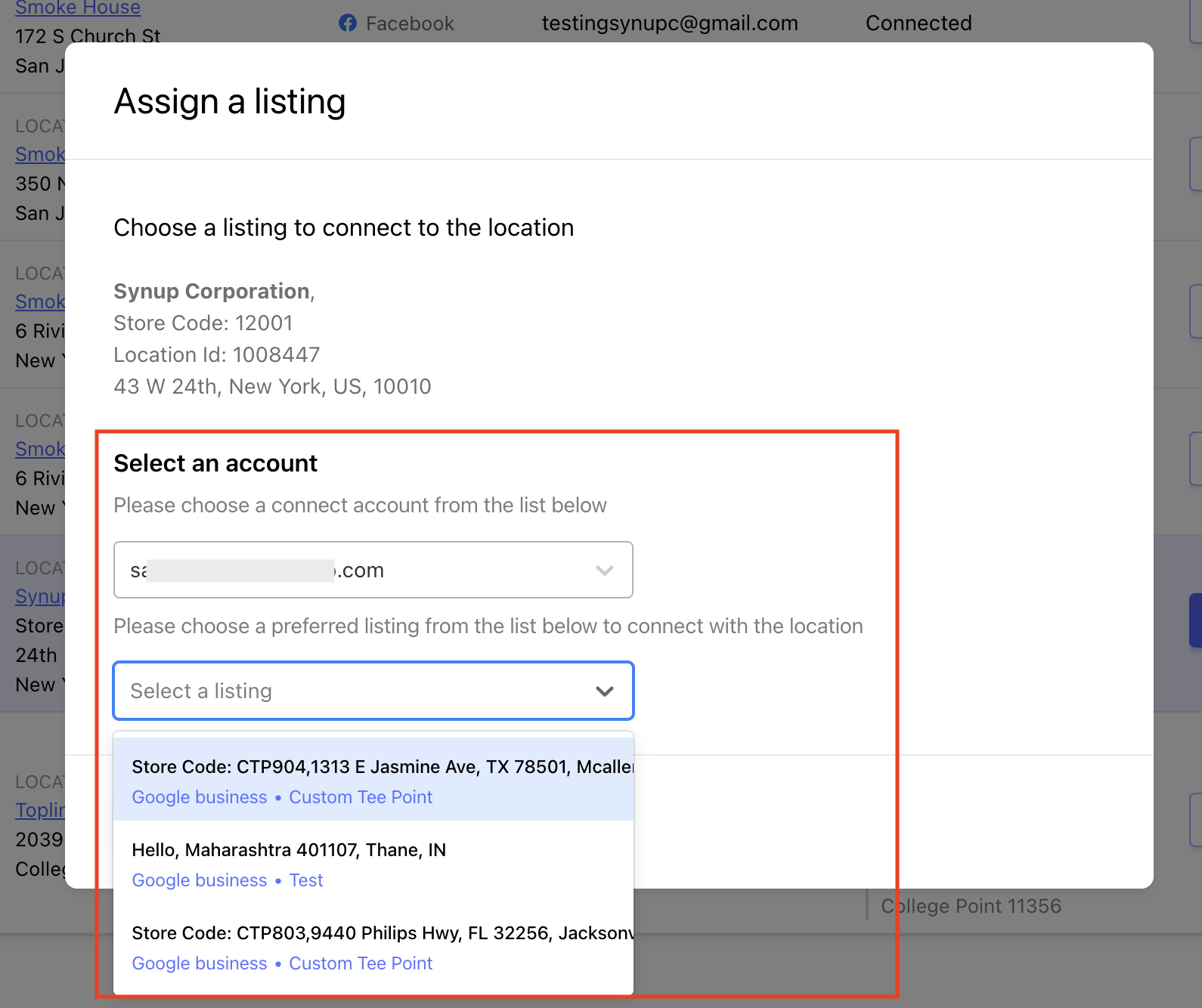Click the 'Assign a listing' dialog title
The image size is (1202, 1008).
(x=230, y=101)
